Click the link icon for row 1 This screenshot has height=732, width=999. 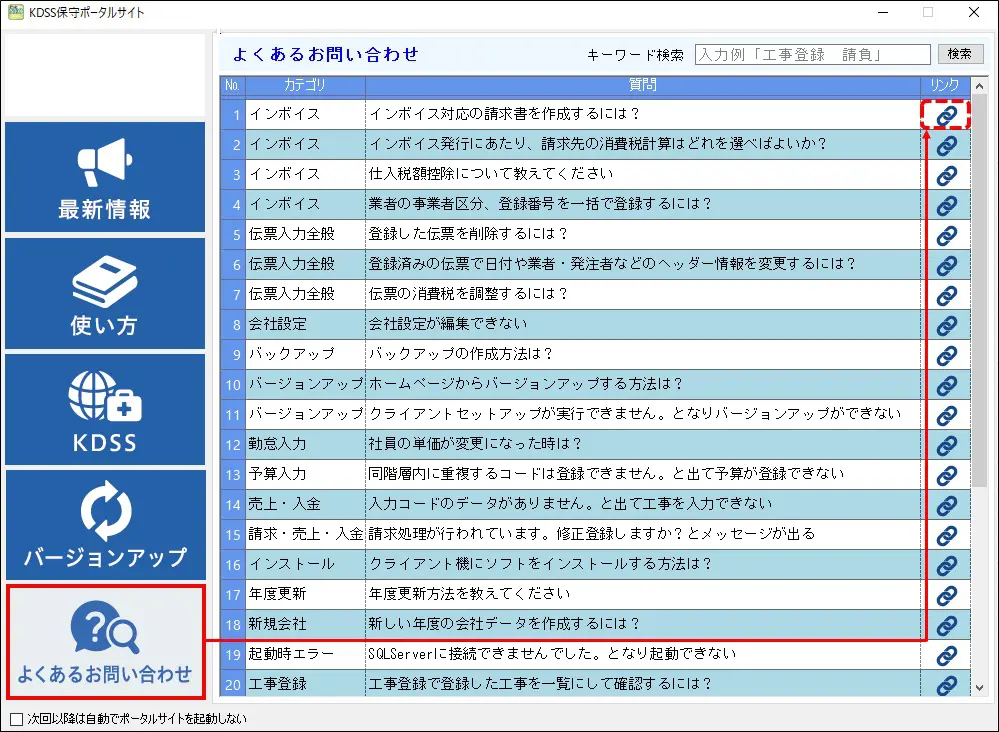pyautogui.click(x=946, y=116)
